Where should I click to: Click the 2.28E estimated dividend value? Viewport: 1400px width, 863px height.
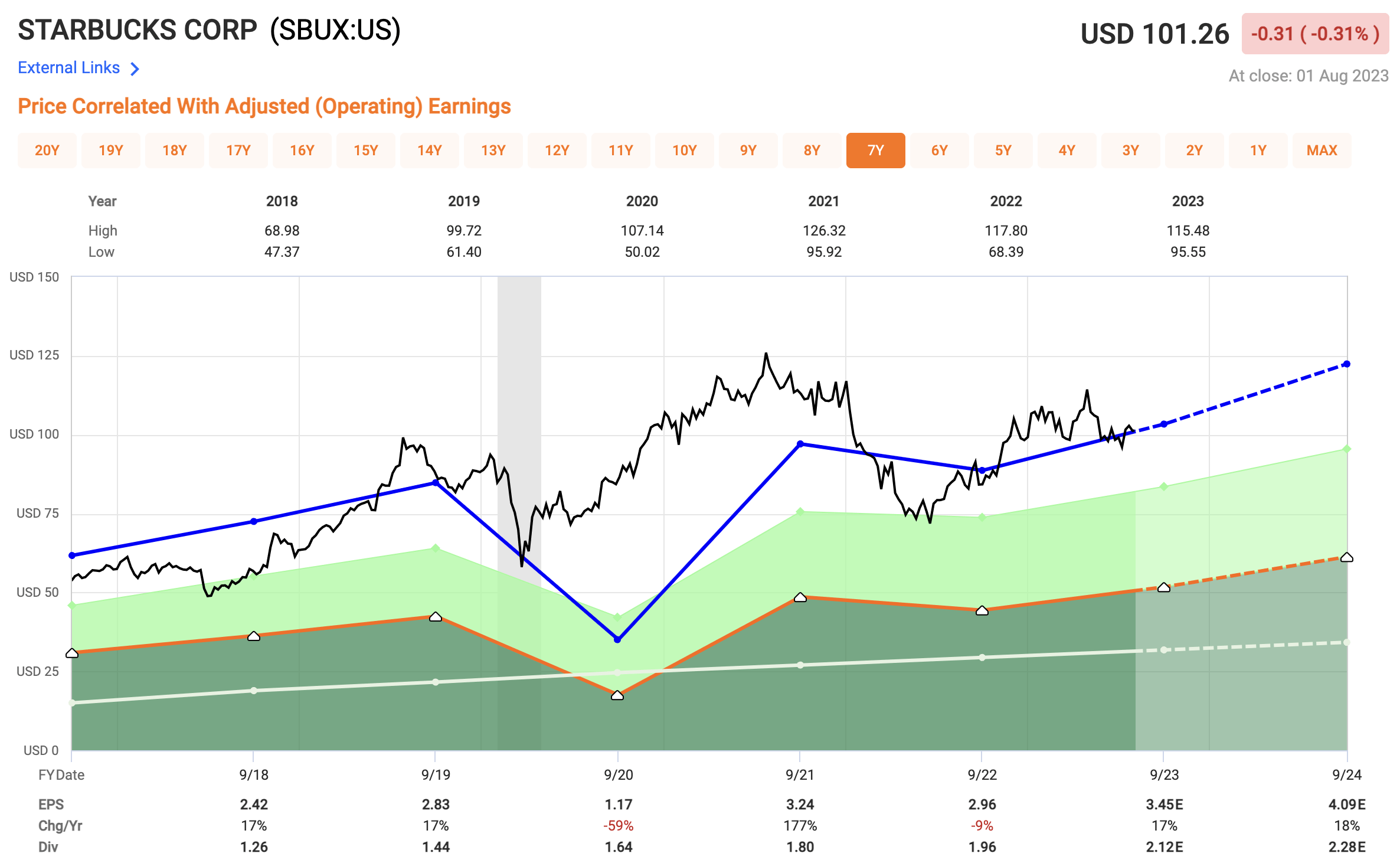(1347, 847)
